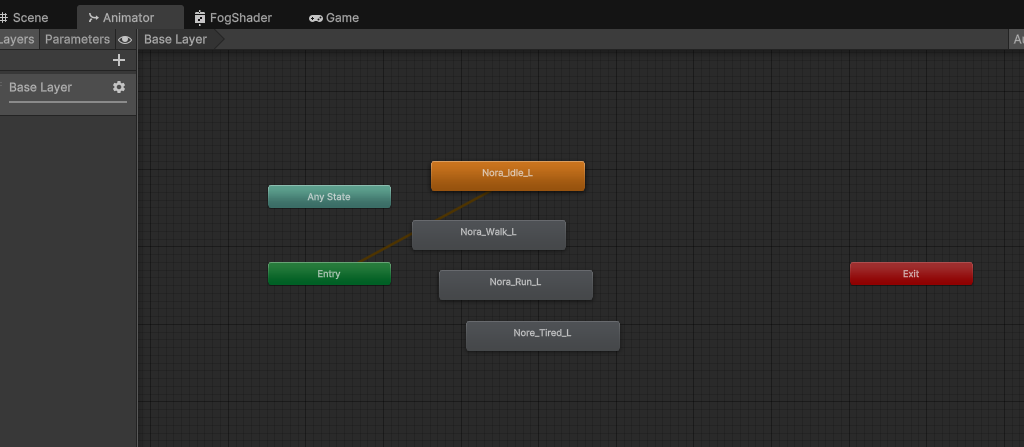1024x447 pixels.
Task: Click the plus icon to add layer
Action: point(119,60)
